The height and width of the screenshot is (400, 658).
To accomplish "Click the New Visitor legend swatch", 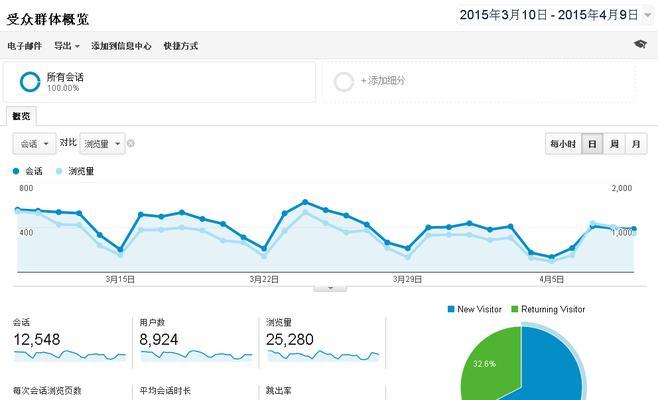I will point(451,309).
